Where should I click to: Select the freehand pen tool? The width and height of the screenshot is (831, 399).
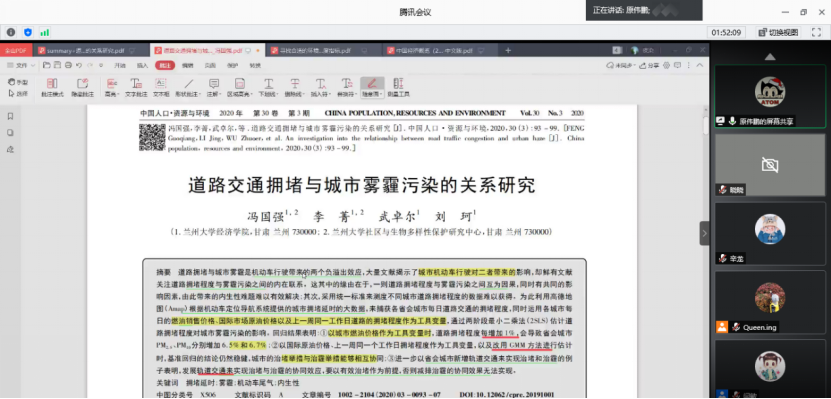pyautogui.click(x=372, y=87)
